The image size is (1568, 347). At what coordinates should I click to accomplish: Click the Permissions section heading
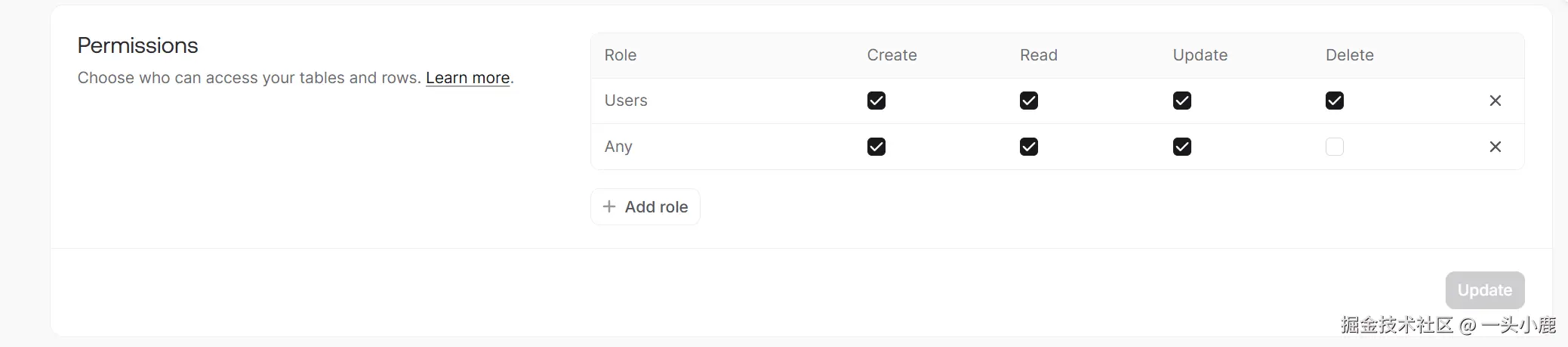[x=137, y=45]
